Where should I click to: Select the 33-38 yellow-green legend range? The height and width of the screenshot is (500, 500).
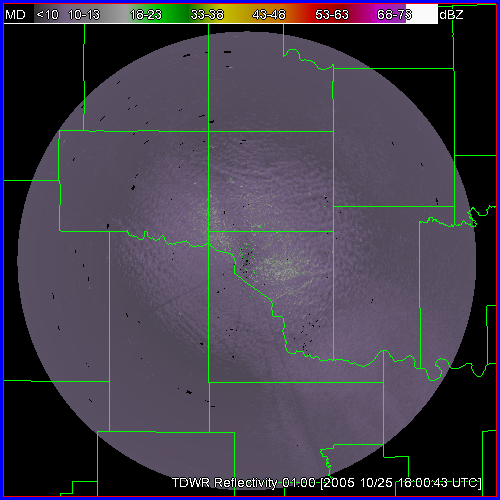[x=207, y=15]
